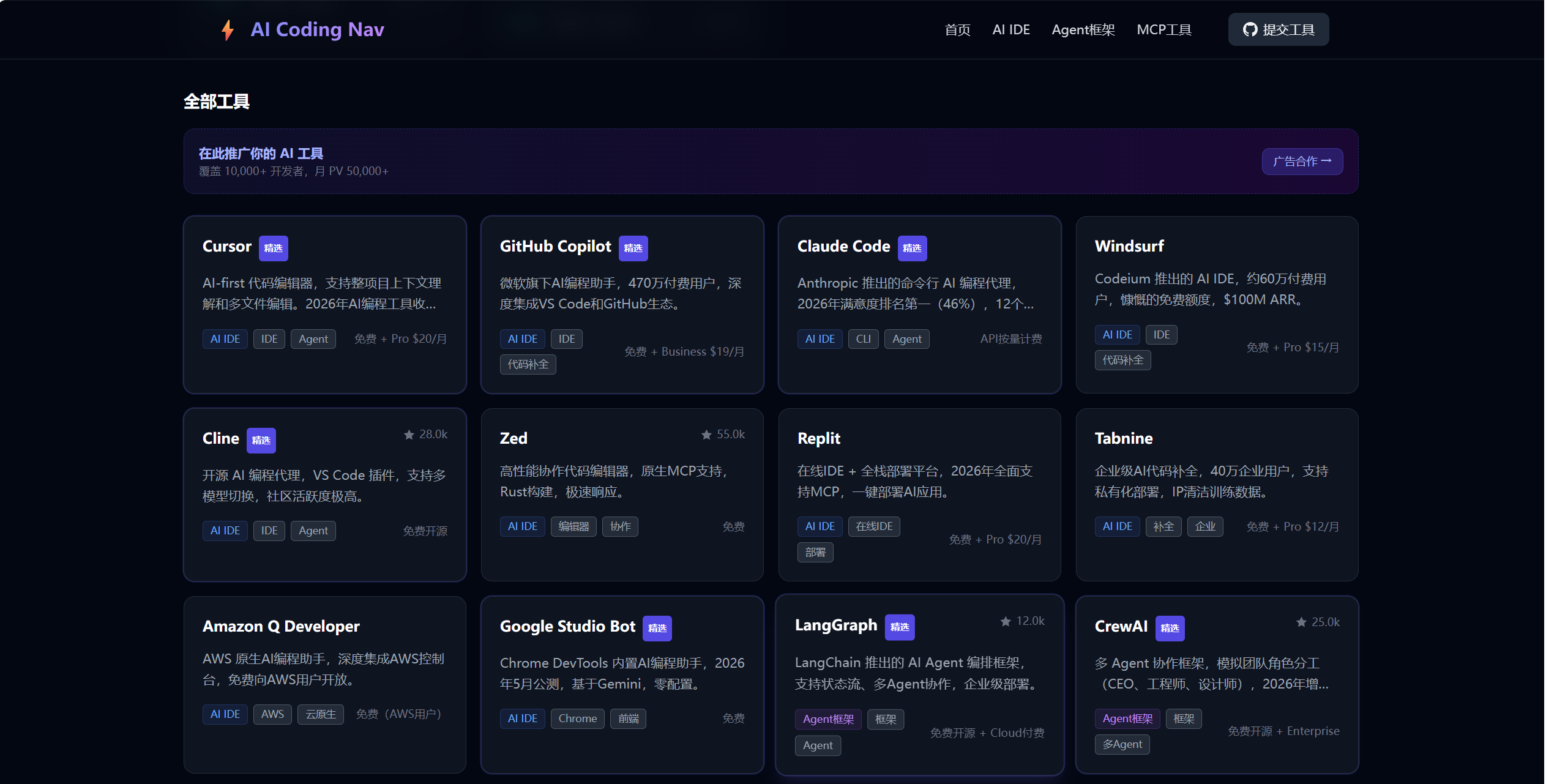Click the GitHub icon in 提交工具 button
The height and width of the screenshot is (784, 1546).
1250,29
